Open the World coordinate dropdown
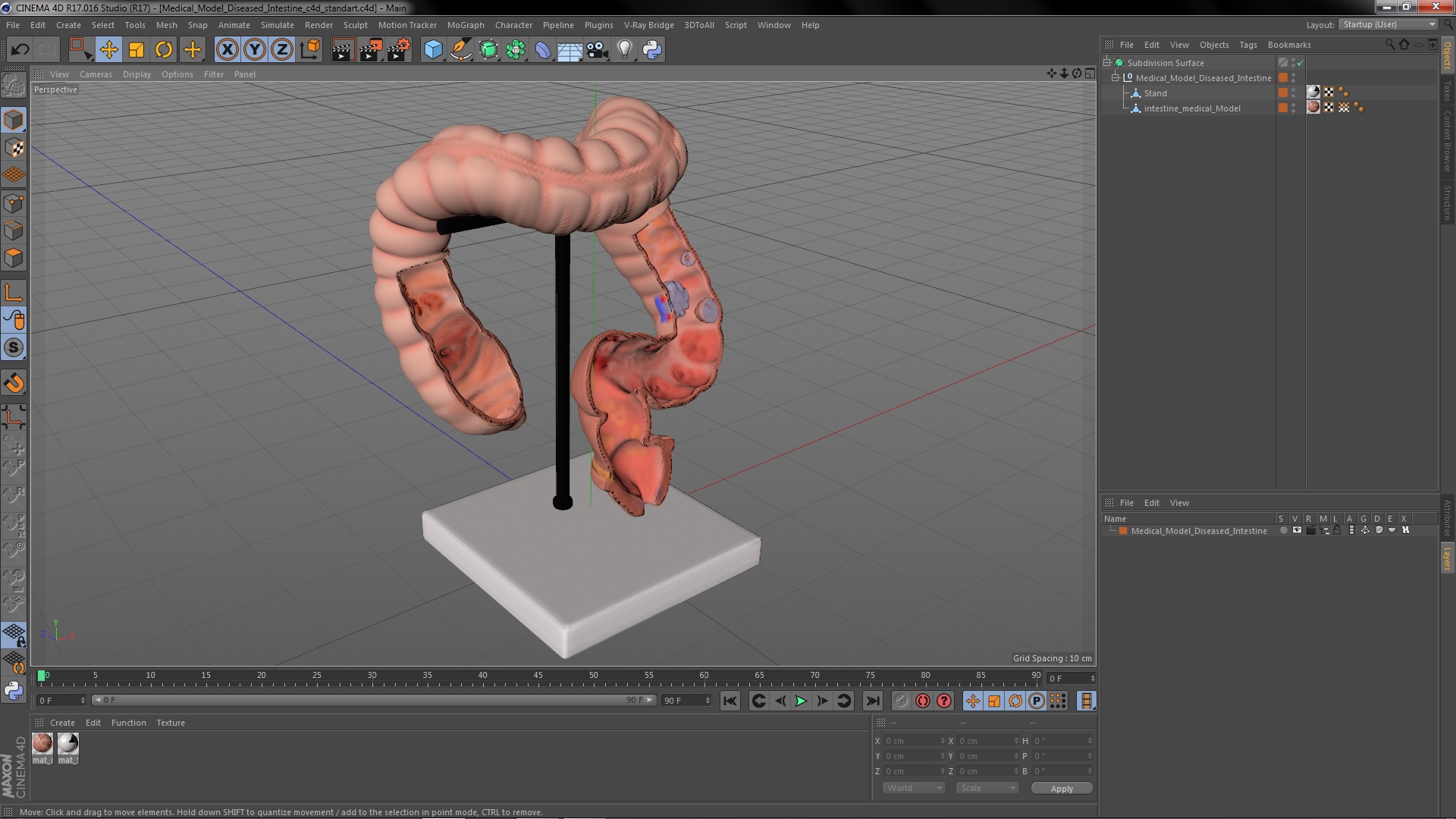1456x819 pixels. (x=914, y=788)
